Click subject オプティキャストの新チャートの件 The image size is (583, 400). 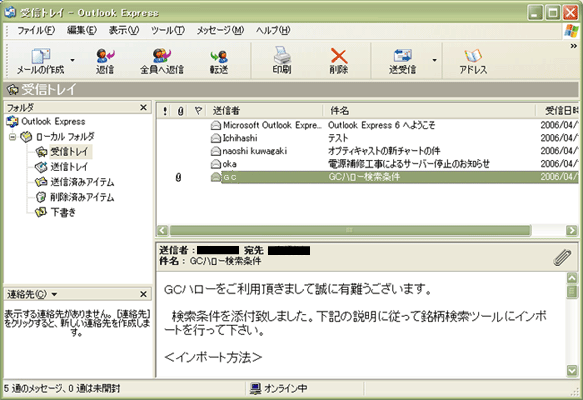pyautogui.click(x=384, y=151)
